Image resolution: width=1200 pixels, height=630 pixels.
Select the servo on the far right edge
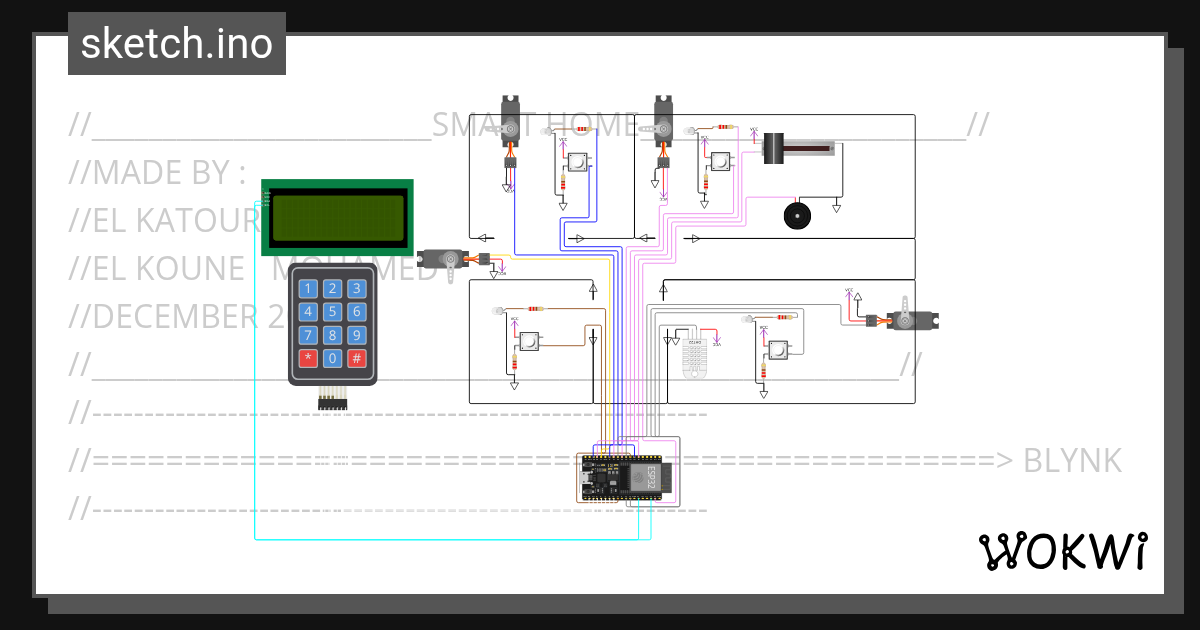point(915,318)
